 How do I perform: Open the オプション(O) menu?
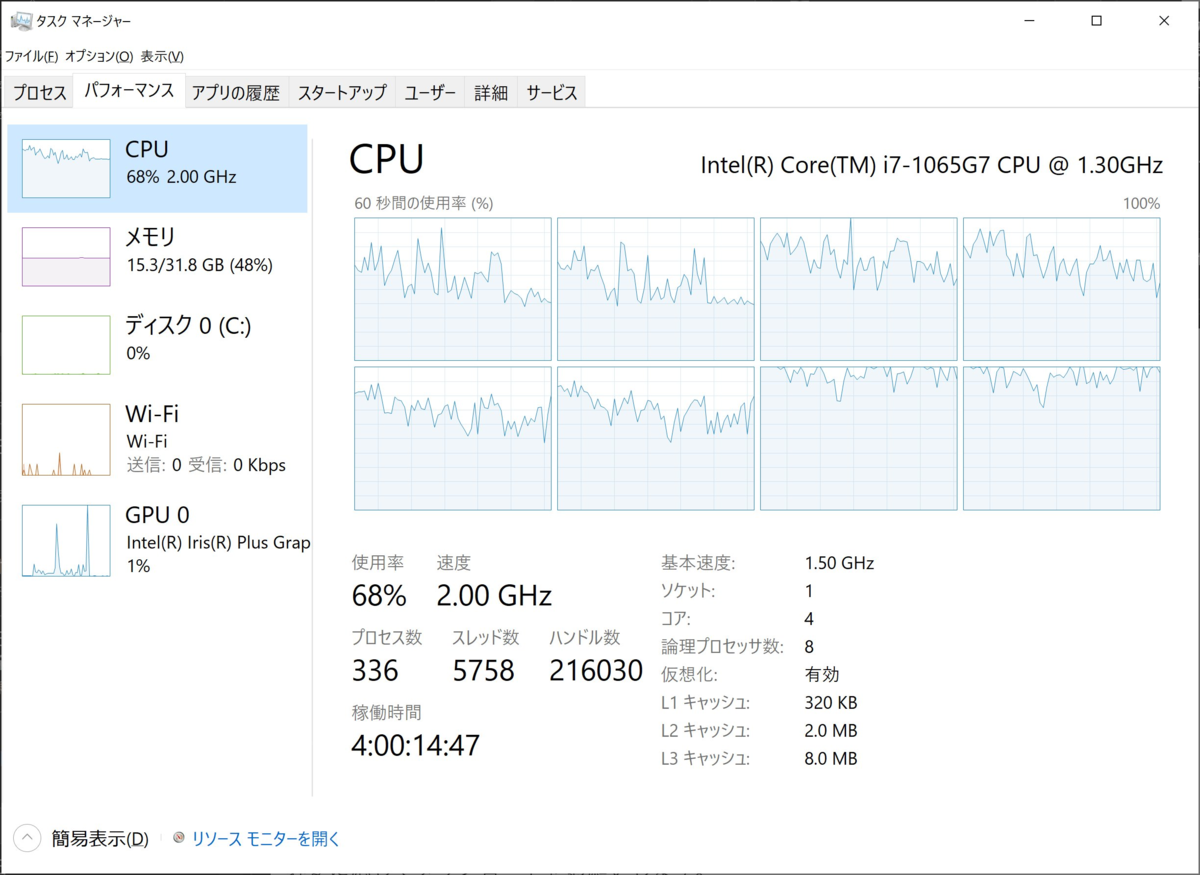[99, 56]
